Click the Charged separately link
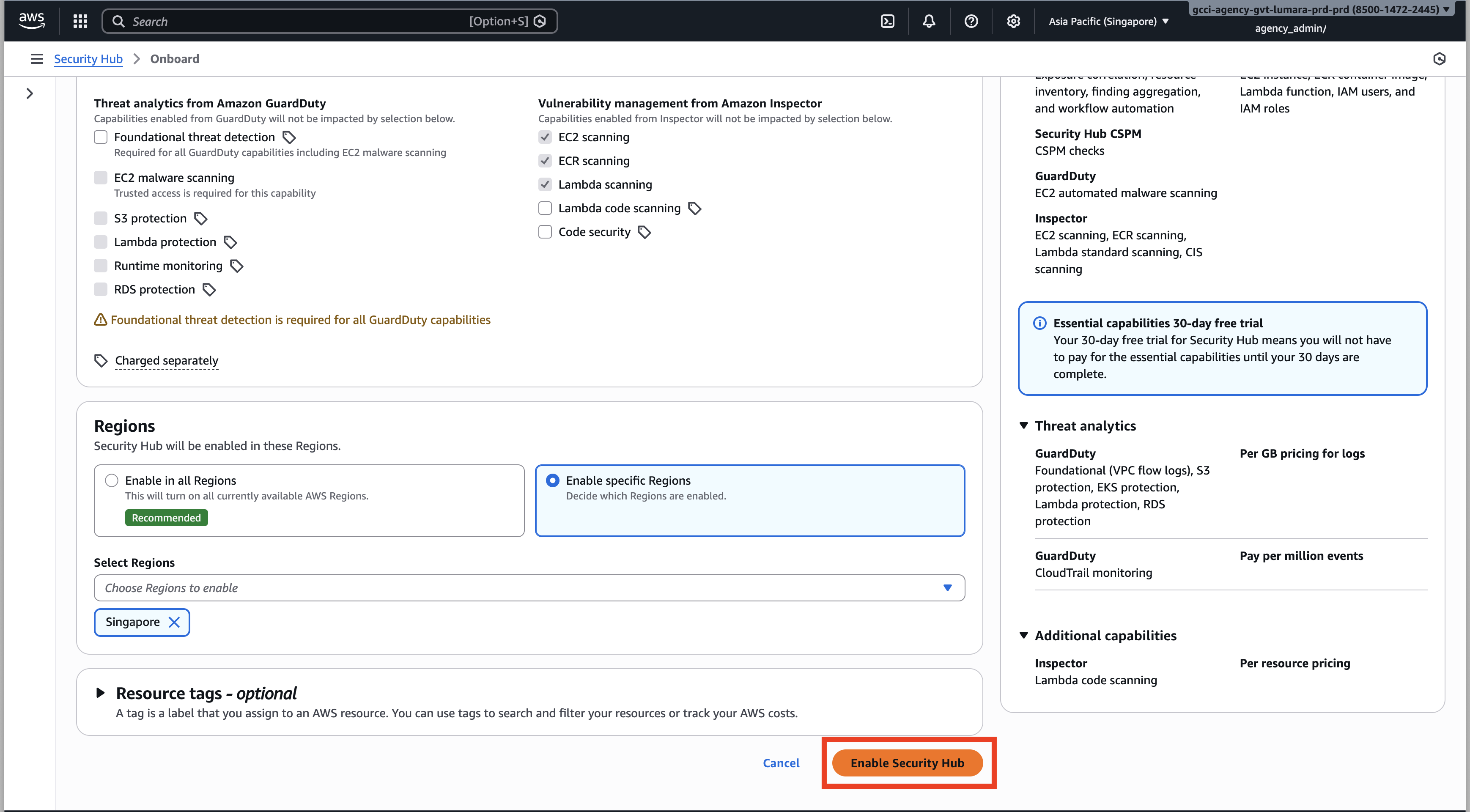 point(167,361)
